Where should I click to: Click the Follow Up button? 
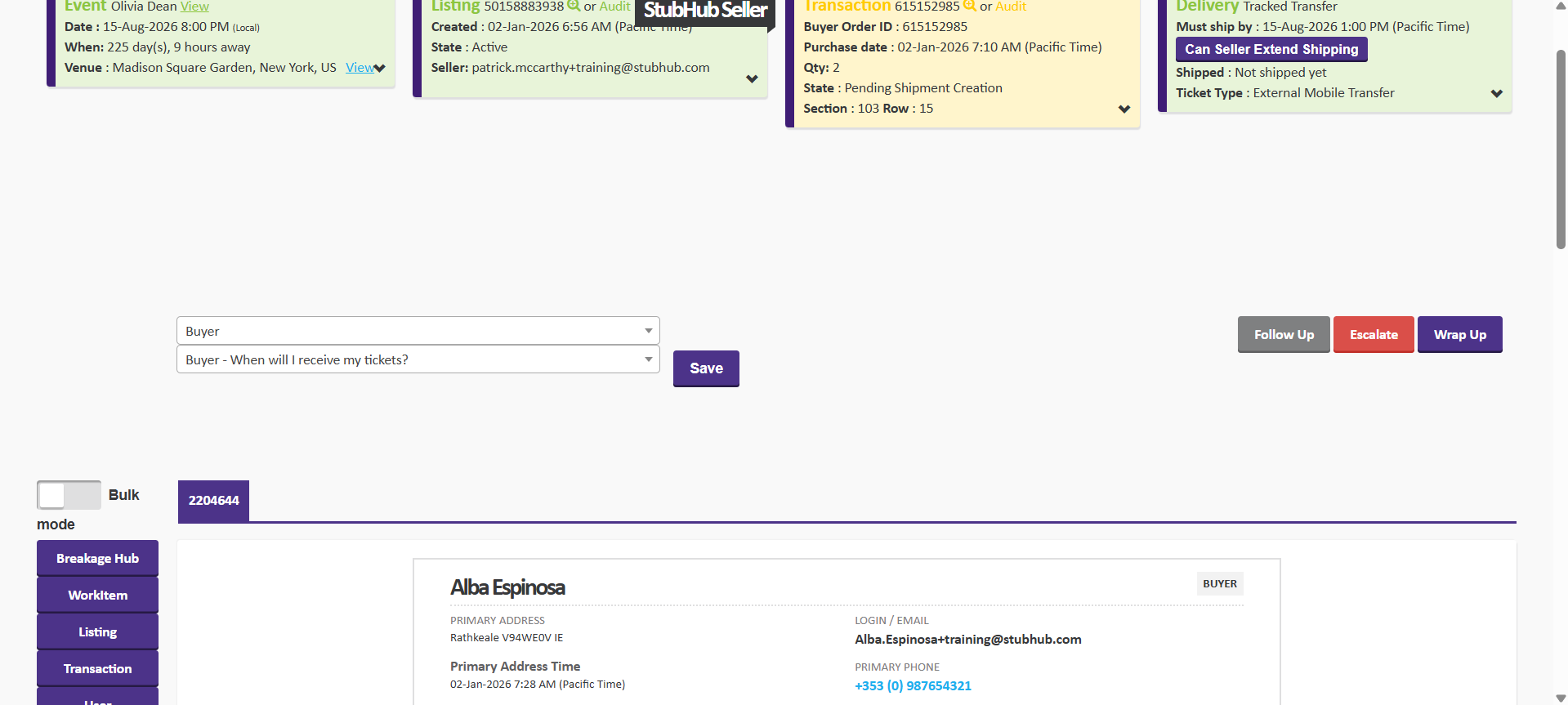(1283, 335)
